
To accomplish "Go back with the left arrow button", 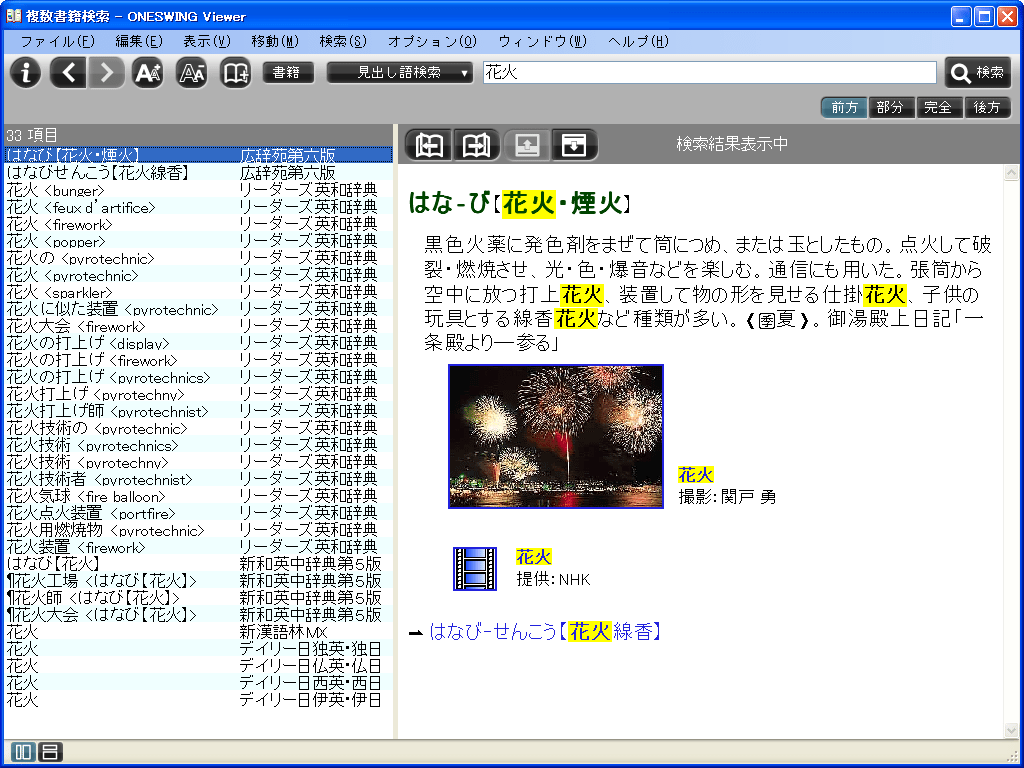I will pyautogui.click(x=68, y=72).
